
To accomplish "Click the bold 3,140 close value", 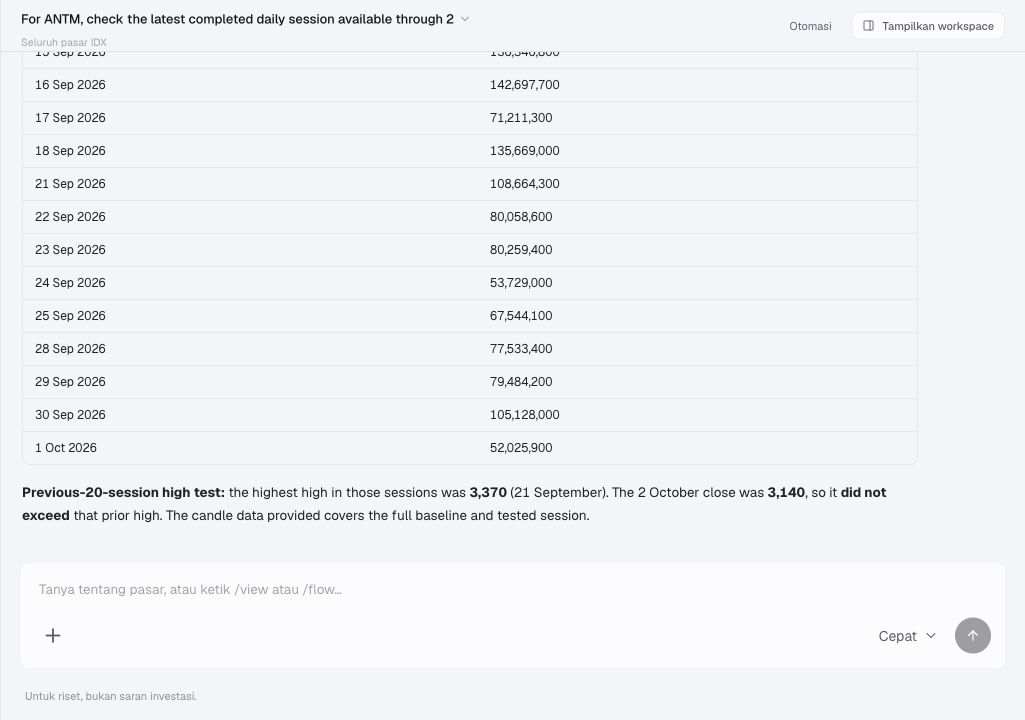I will pos(786,492).
